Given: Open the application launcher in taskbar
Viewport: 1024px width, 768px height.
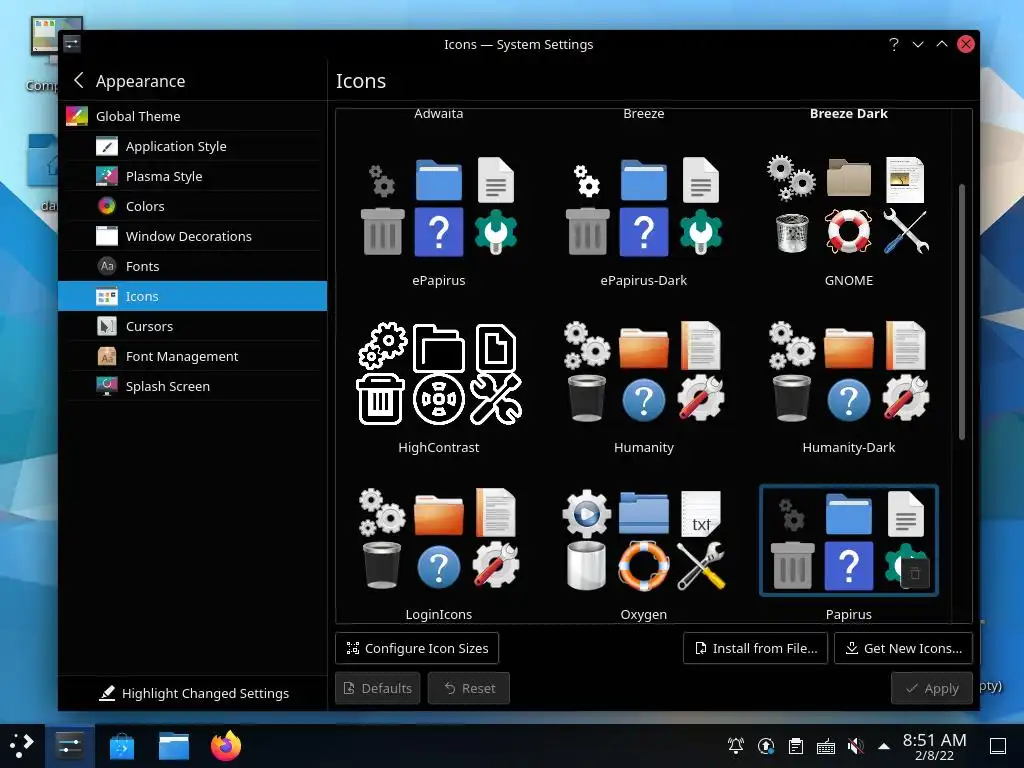Looking at the screenshot, I should [x=22, y=746].
